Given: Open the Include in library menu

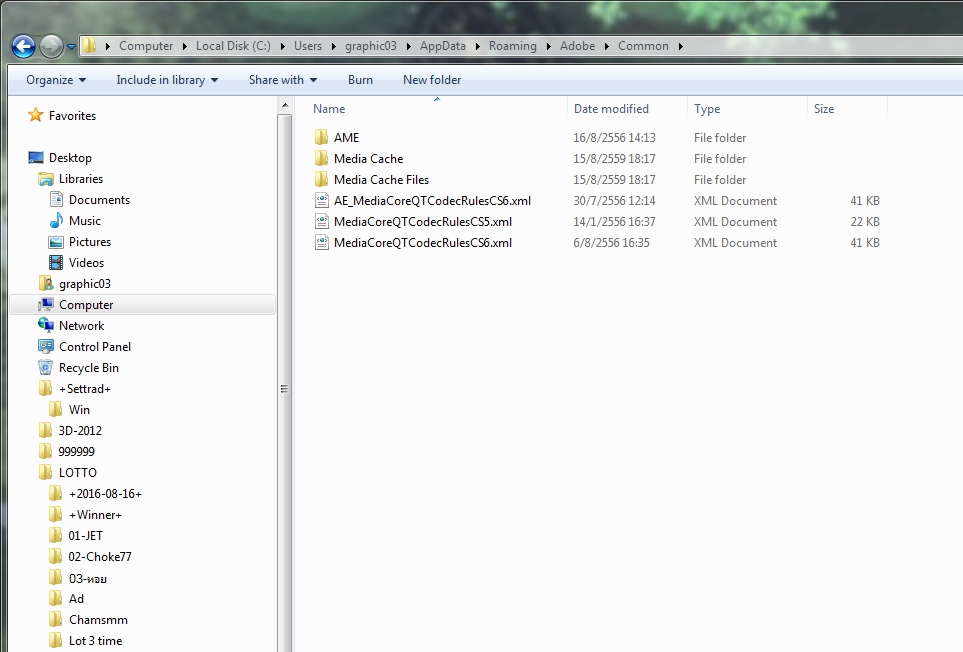Looking at the screenshot, I should [167, 80].
